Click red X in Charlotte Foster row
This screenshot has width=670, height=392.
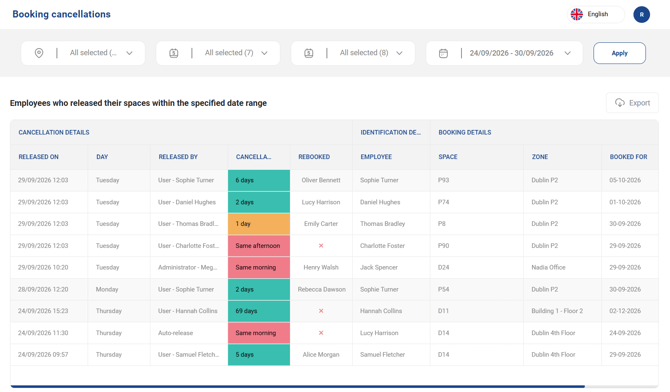pos(321,246)
